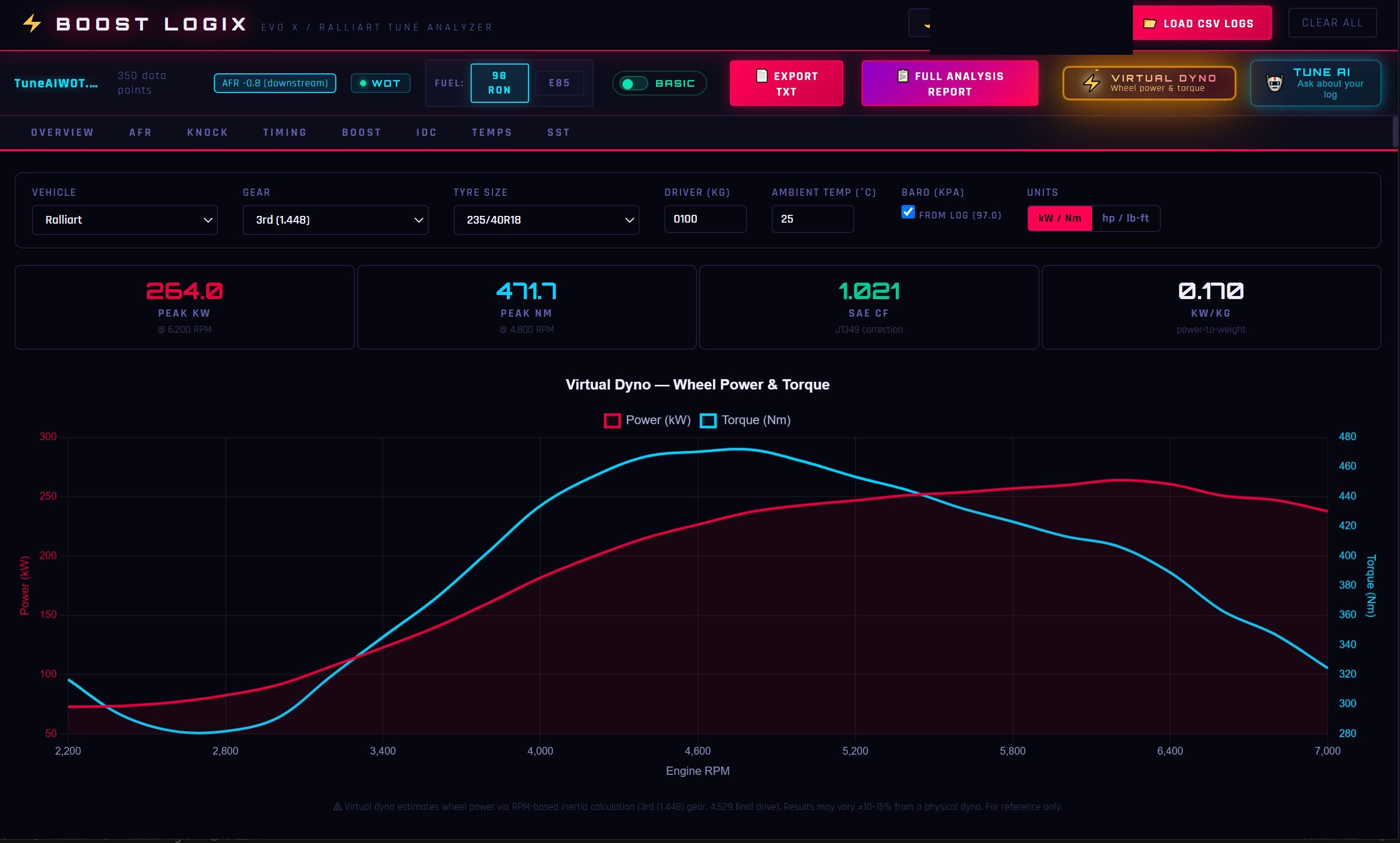This screenshot has height=843, width=1400.
Task: Open the Vehicle dropdown showing Ralliart
Action: (x=125, y=220)
